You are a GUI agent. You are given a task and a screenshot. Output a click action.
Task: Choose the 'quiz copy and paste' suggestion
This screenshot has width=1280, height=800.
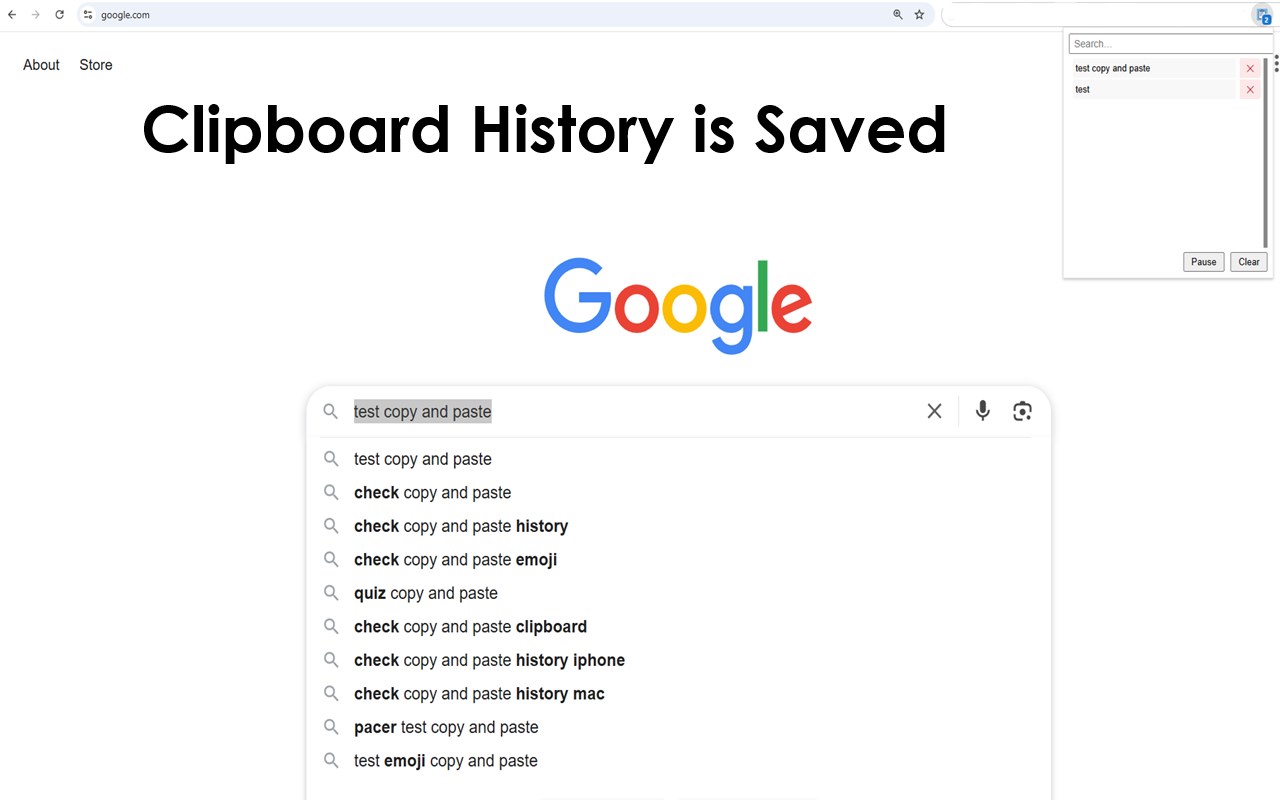point(425,593)
